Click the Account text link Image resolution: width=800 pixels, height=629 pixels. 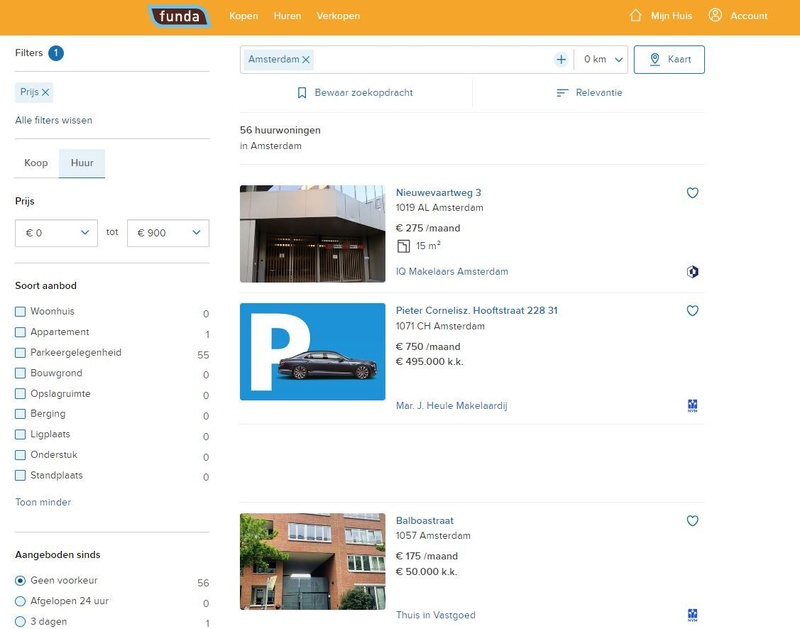click(748, 16)
